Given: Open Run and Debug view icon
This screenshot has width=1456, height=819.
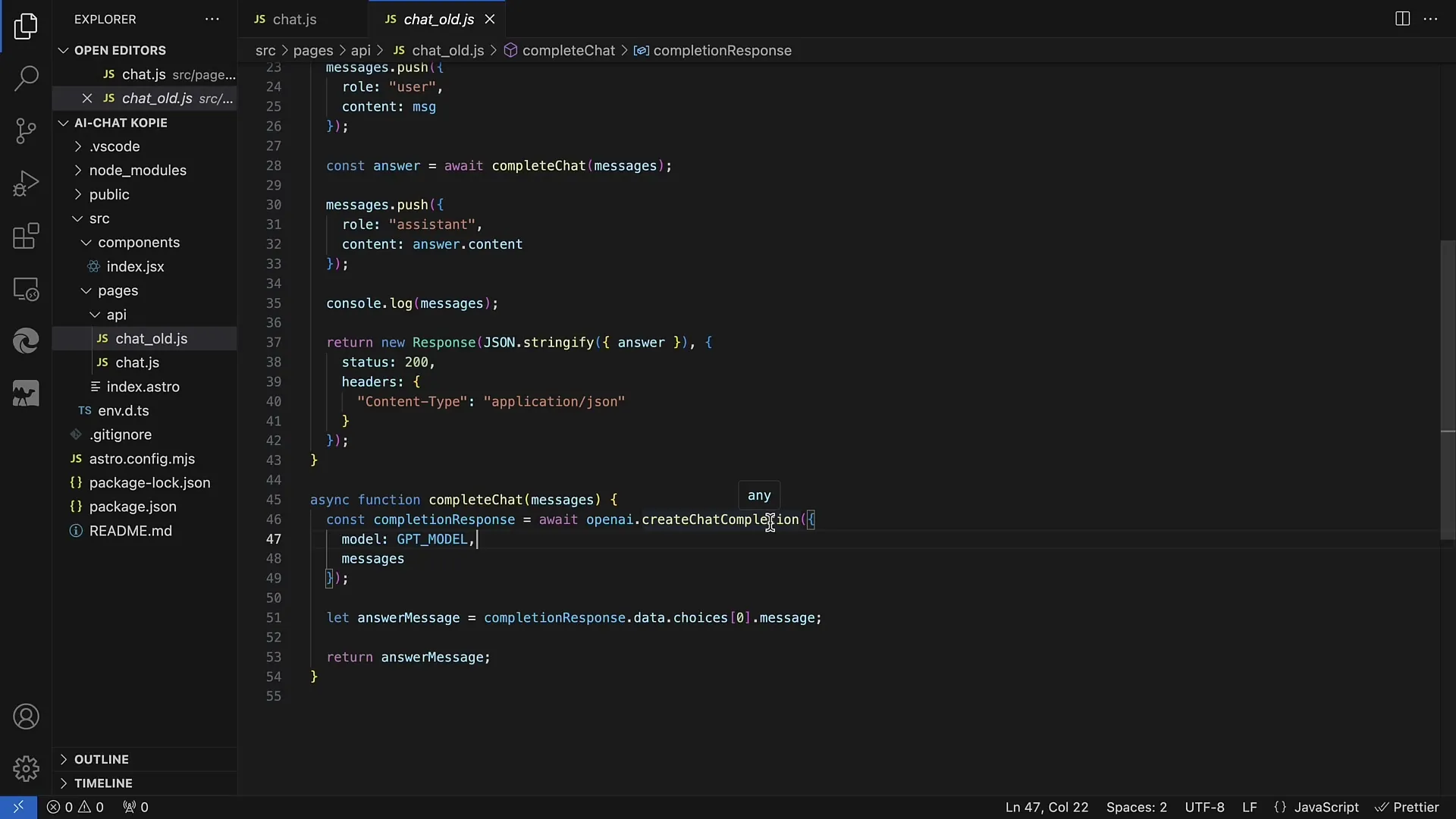Looking at the screenshot, I should tap(26, 184).
